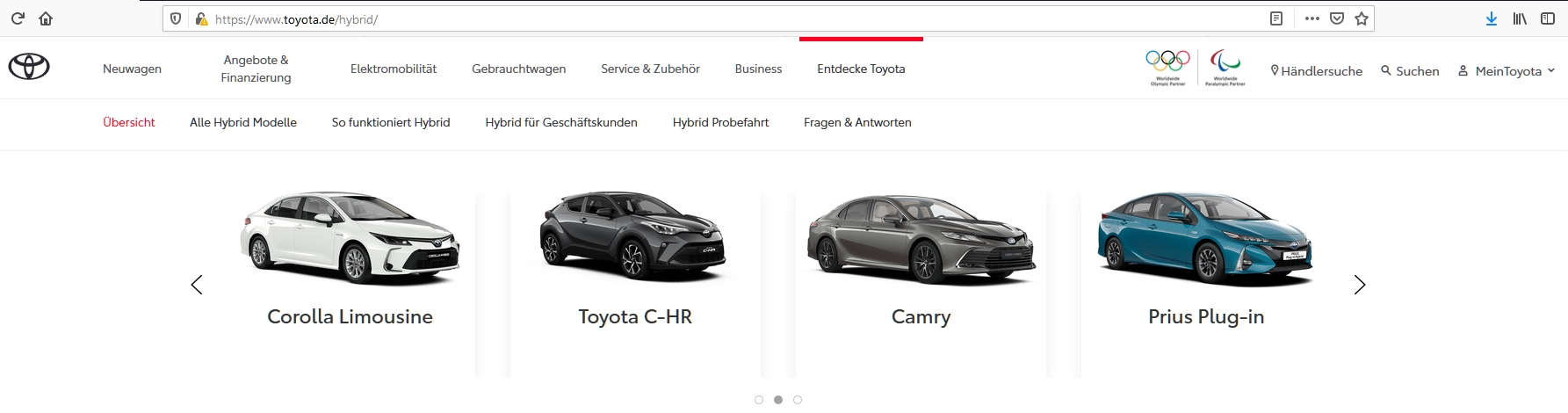Open the Neuwagen menu
This screenshot has height=413, width=1568.
132,69
